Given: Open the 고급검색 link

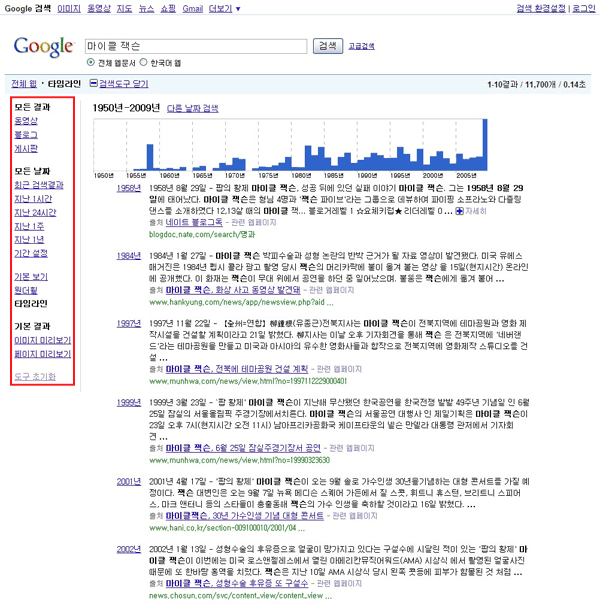Looking at the screenshot, I should (361, 46).
